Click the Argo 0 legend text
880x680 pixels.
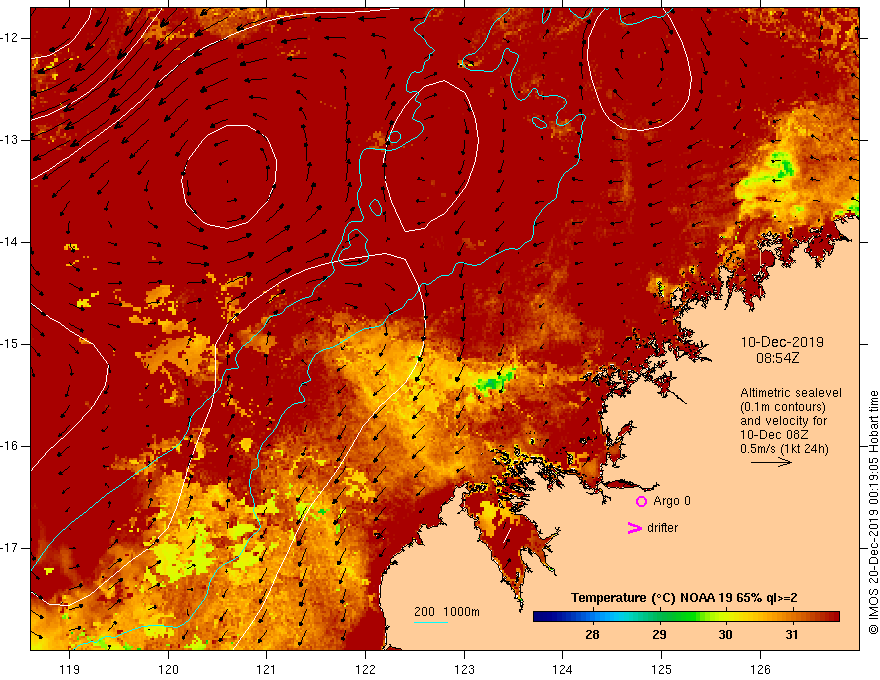[x=672, y=501]
